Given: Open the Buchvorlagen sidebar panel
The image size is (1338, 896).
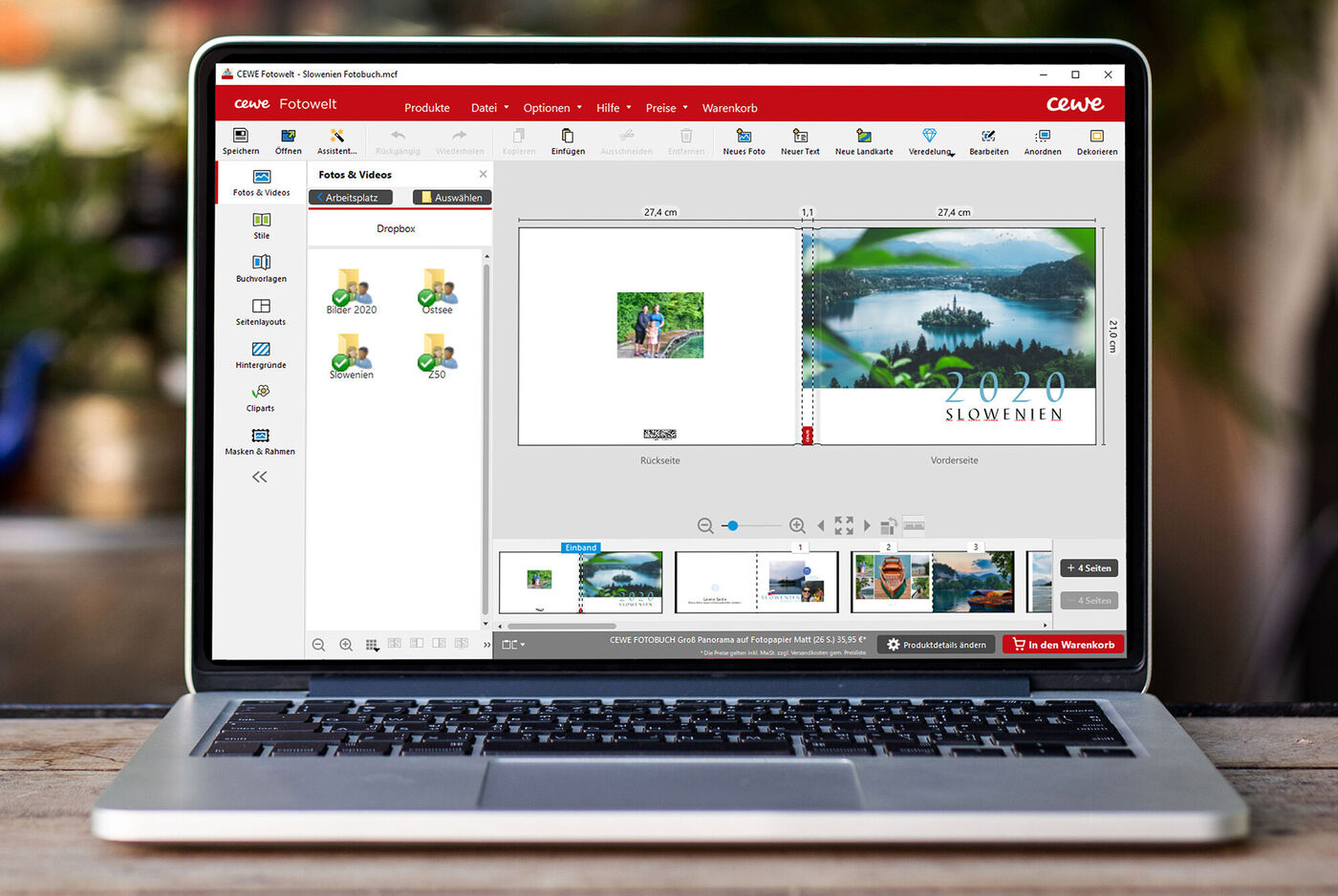Looking at the screenshot, I should [261, 268].
